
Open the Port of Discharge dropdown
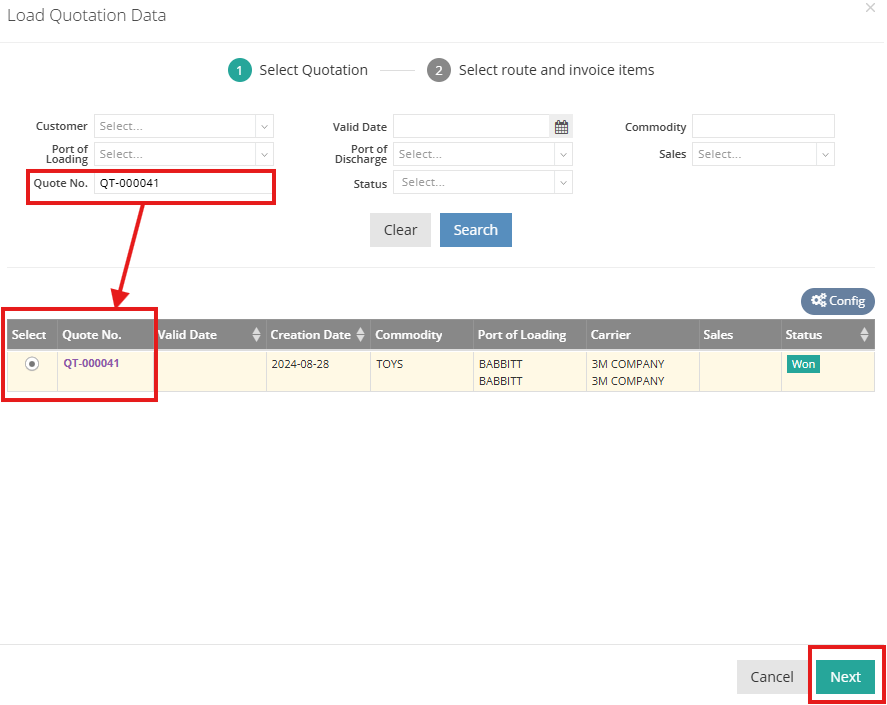click(x=483, y=154)
